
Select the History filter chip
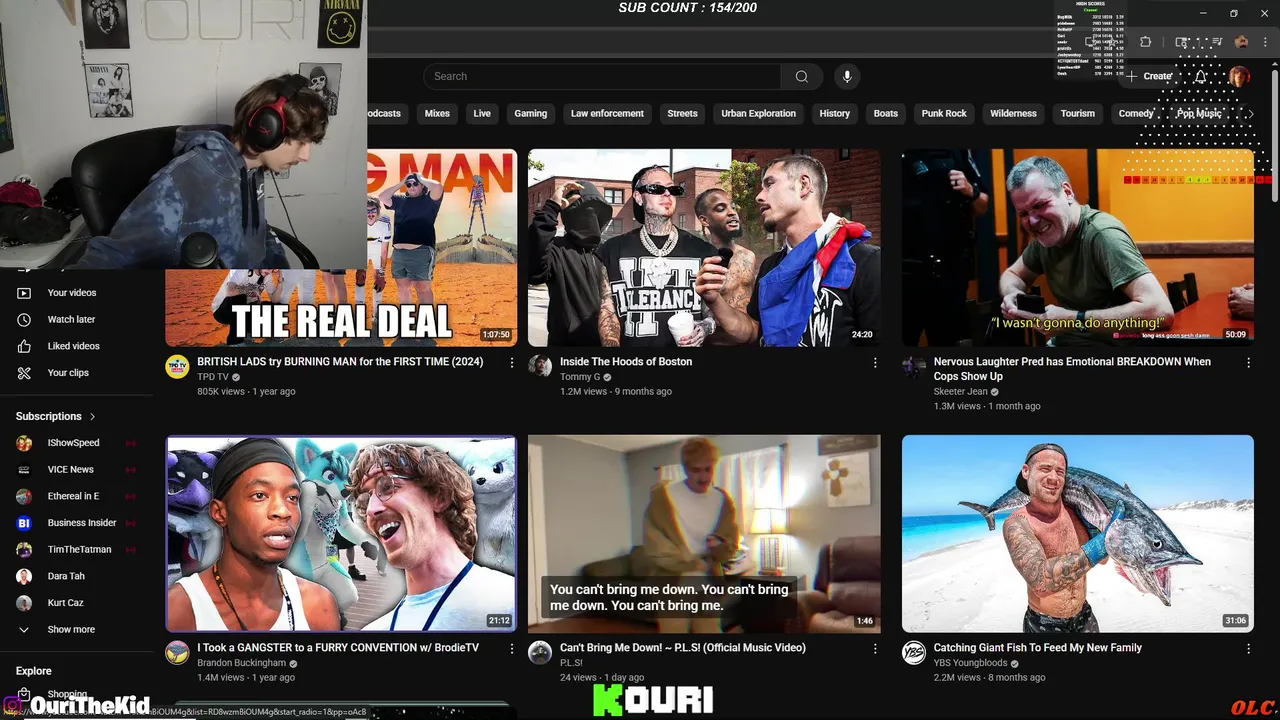pos(835,114)
